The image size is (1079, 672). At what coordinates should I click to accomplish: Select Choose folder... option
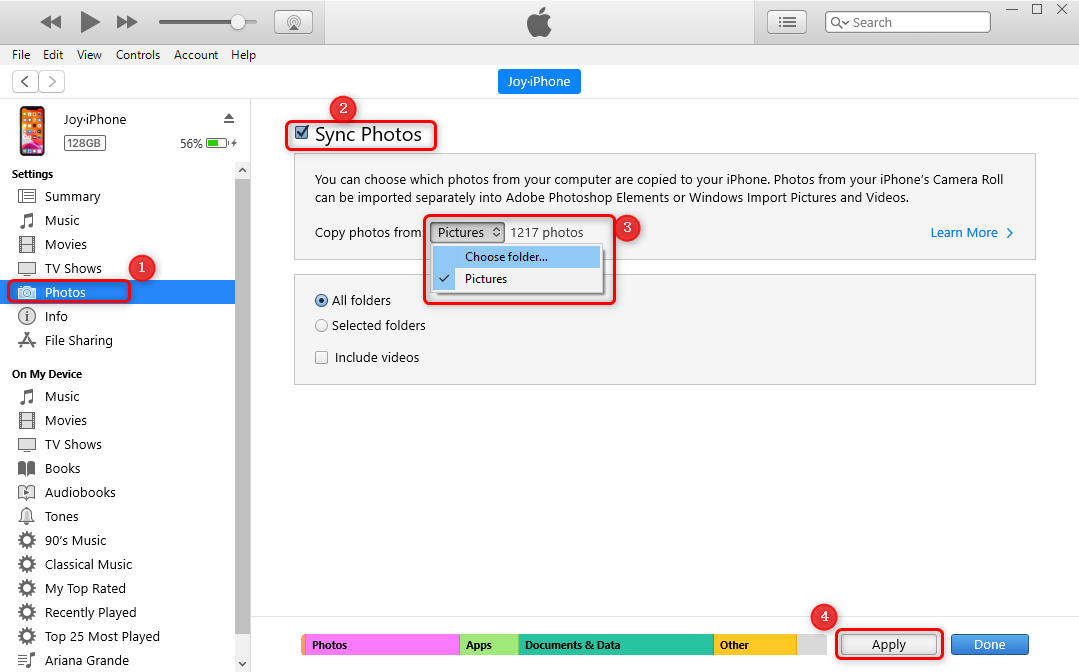(x=517, y=257)
